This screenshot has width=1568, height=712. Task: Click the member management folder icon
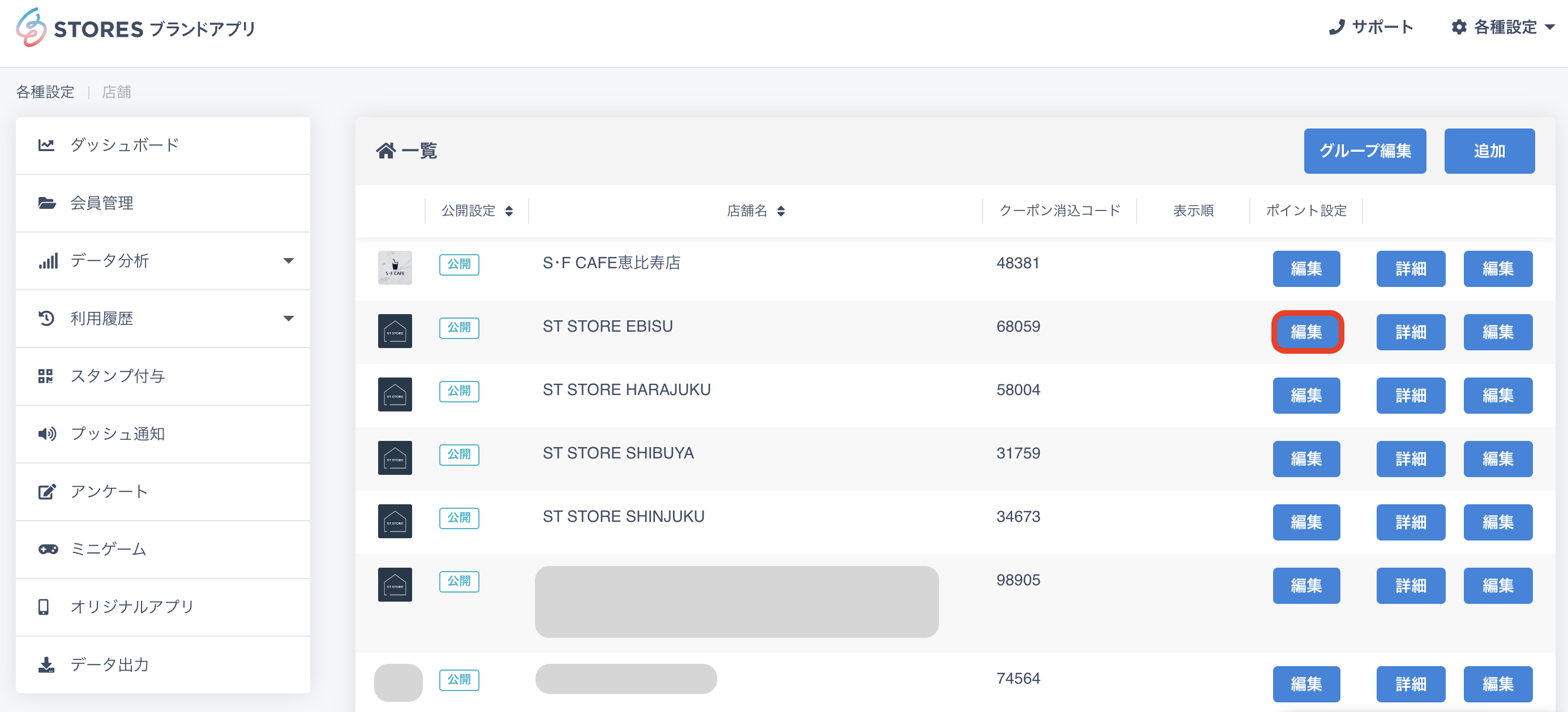[47, 203]
